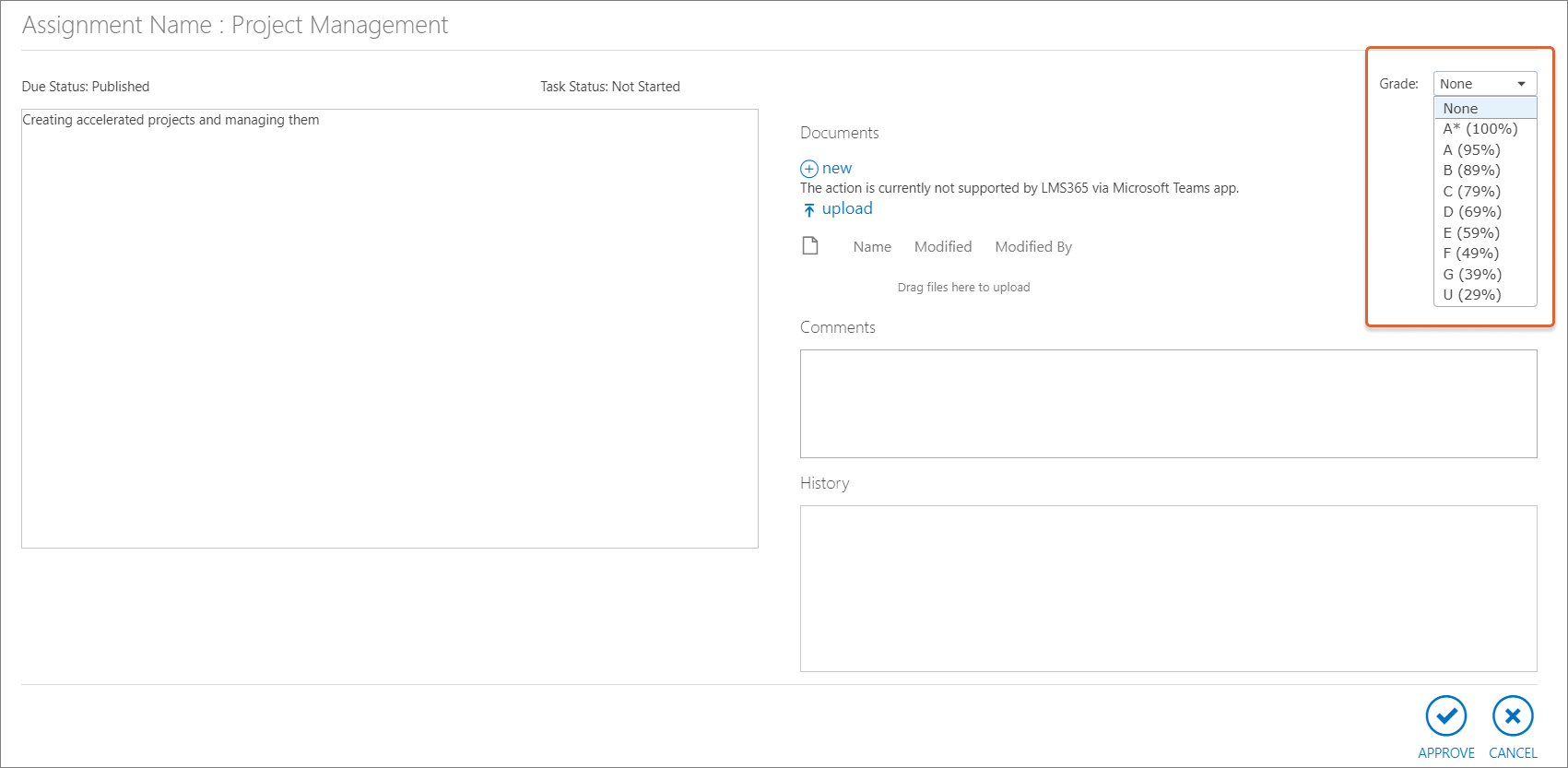1568x768 pixels.
Task: Select None in the grade list
Action: [1484, 109]
